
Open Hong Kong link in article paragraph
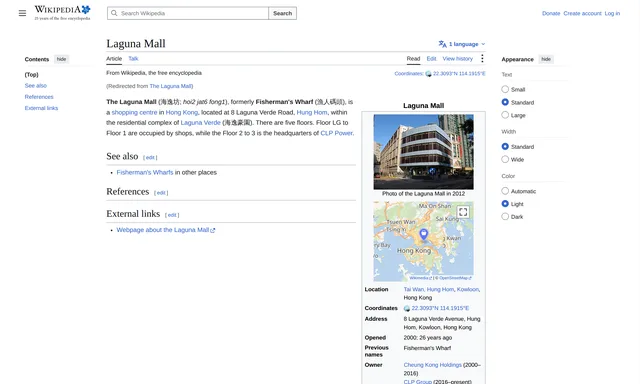click(x=182, y=112)
